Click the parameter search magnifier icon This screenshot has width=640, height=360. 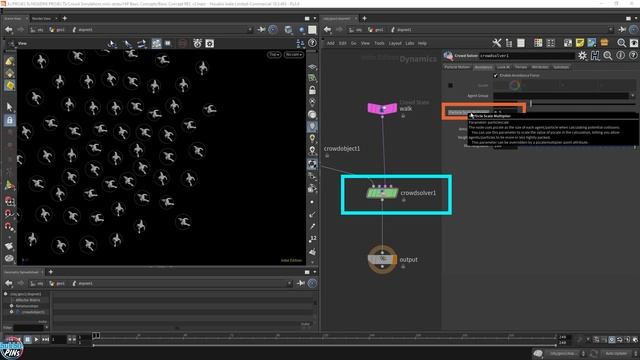[x=608, y=56]
